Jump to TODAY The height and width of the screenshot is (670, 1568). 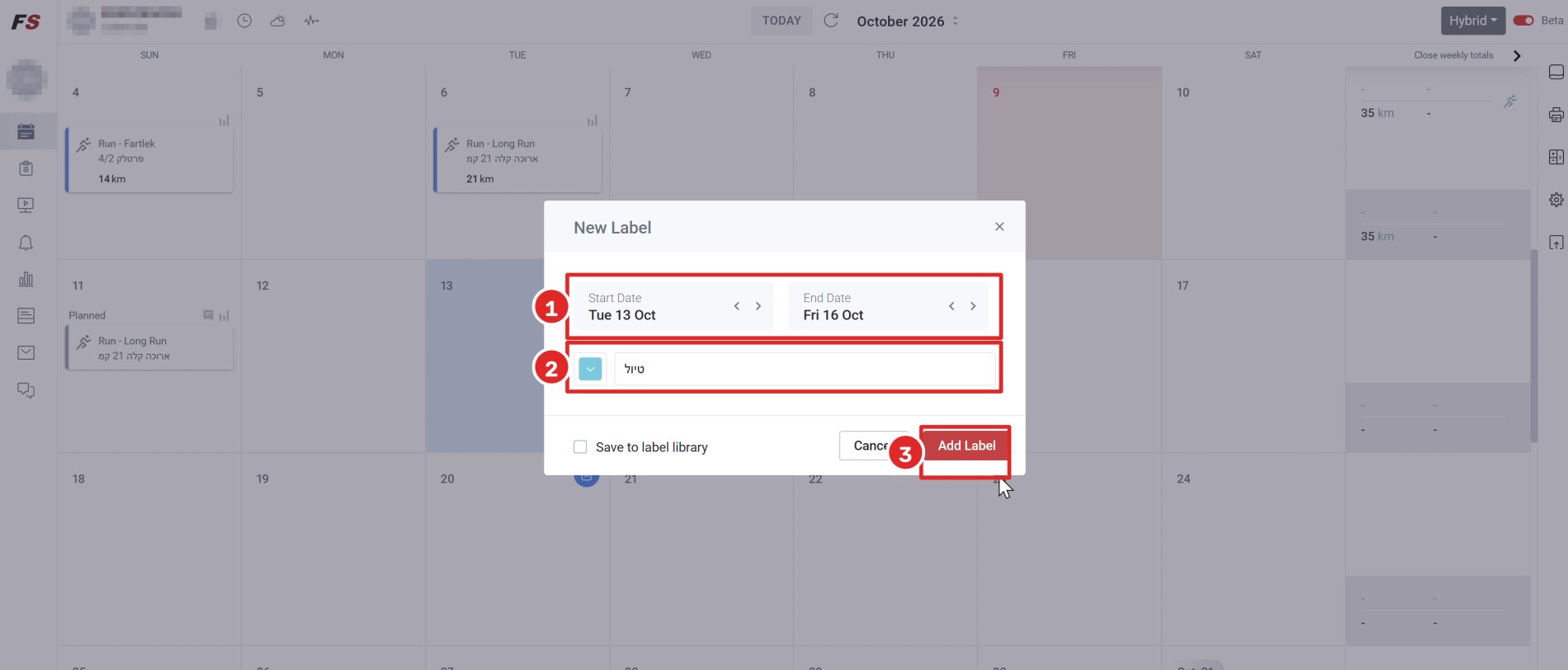(x=782, y=21)
